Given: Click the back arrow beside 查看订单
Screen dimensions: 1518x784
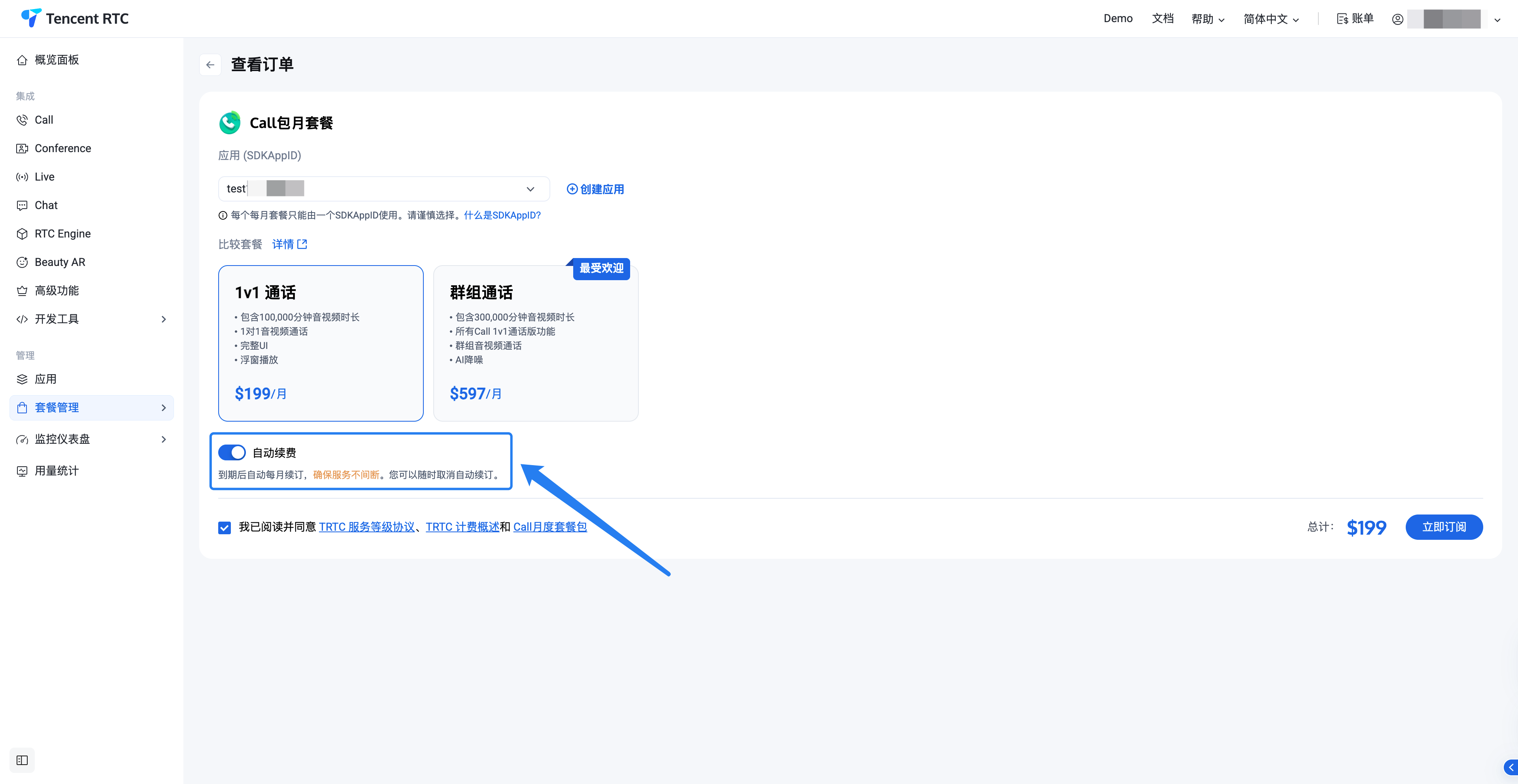Looking at the screenshot, I should pos(210,65).
